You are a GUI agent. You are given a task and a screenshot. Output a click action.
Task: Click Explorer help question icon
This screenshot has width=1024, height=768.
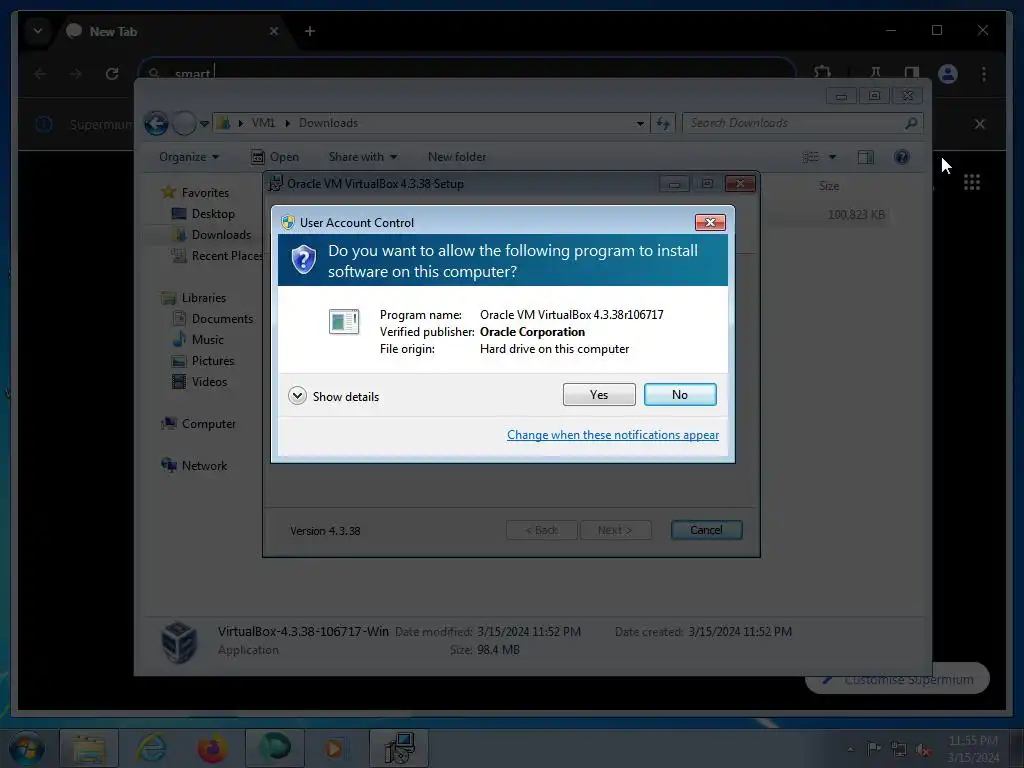tap(902, 157)
